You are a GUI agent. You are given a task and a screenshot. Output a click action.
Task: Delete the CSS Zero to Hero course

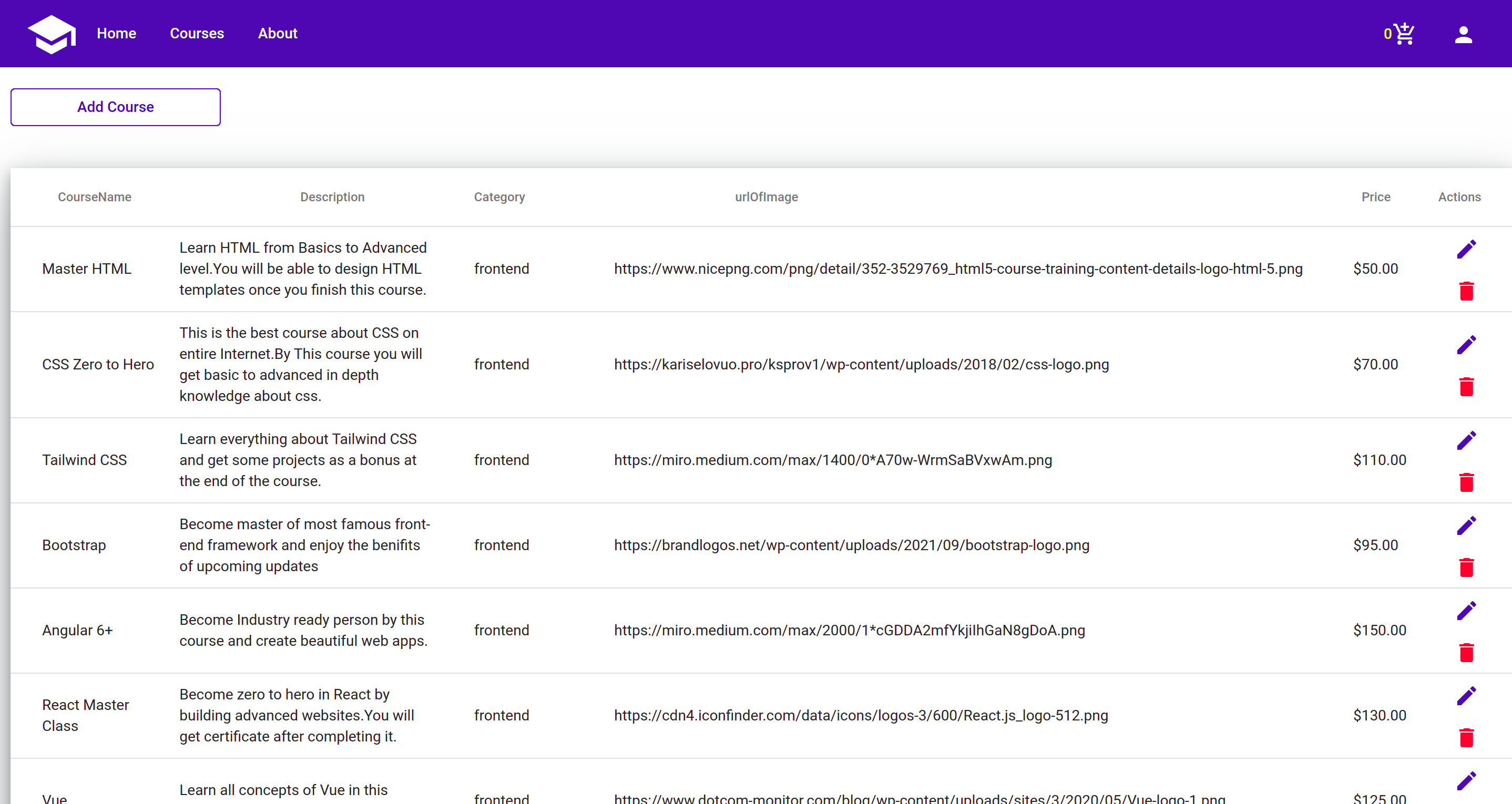1467,387
